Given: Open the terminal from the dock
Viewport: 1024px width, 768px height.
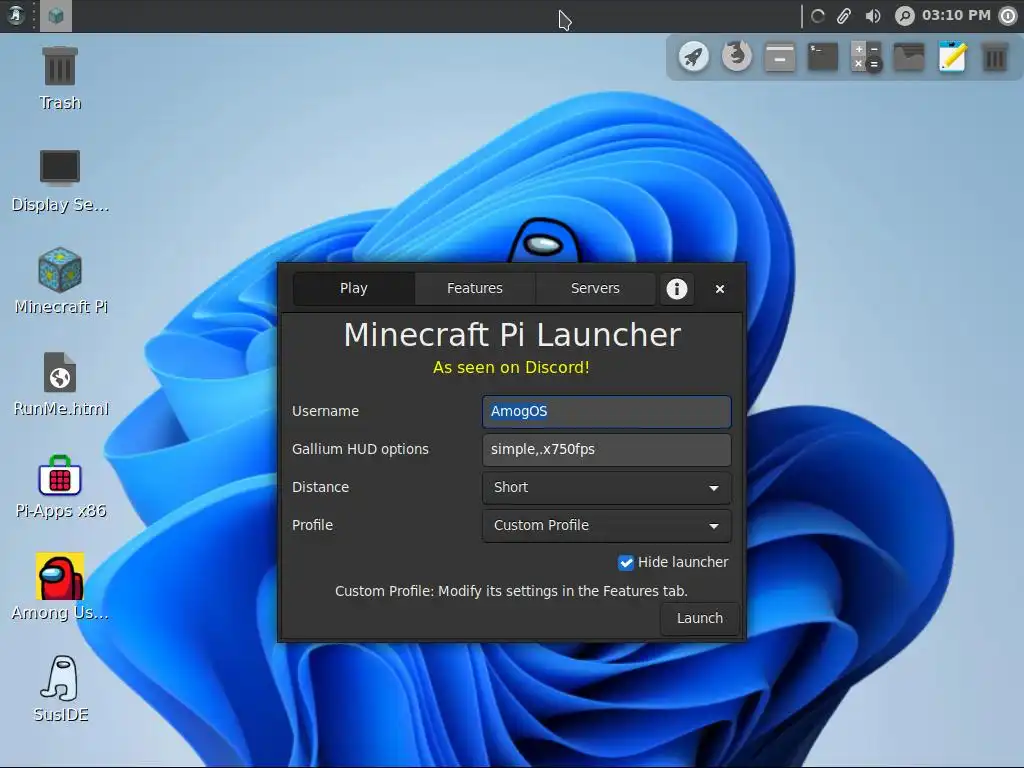Looking at the screenshot, I should click(823, 57).
